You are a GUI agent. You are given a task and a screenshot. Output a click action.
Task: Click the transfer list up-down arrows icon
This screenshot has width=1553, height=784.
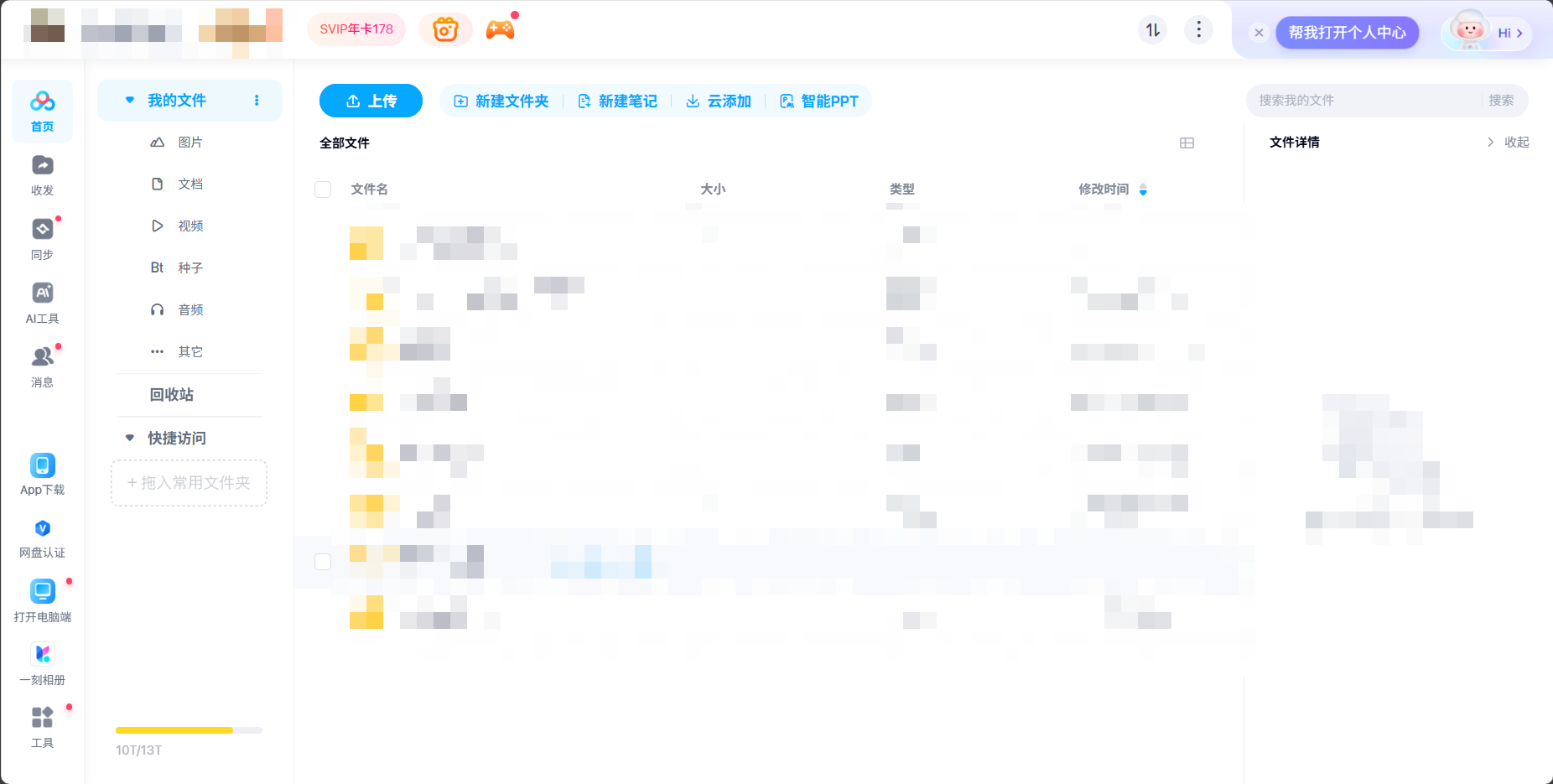(x=1153, y=30)
